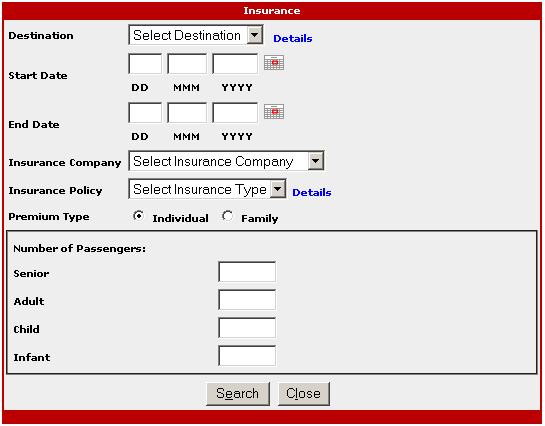545x426 pixels.
Task: Open the Details link next to Destination
Action: click(x=293, y=39)
